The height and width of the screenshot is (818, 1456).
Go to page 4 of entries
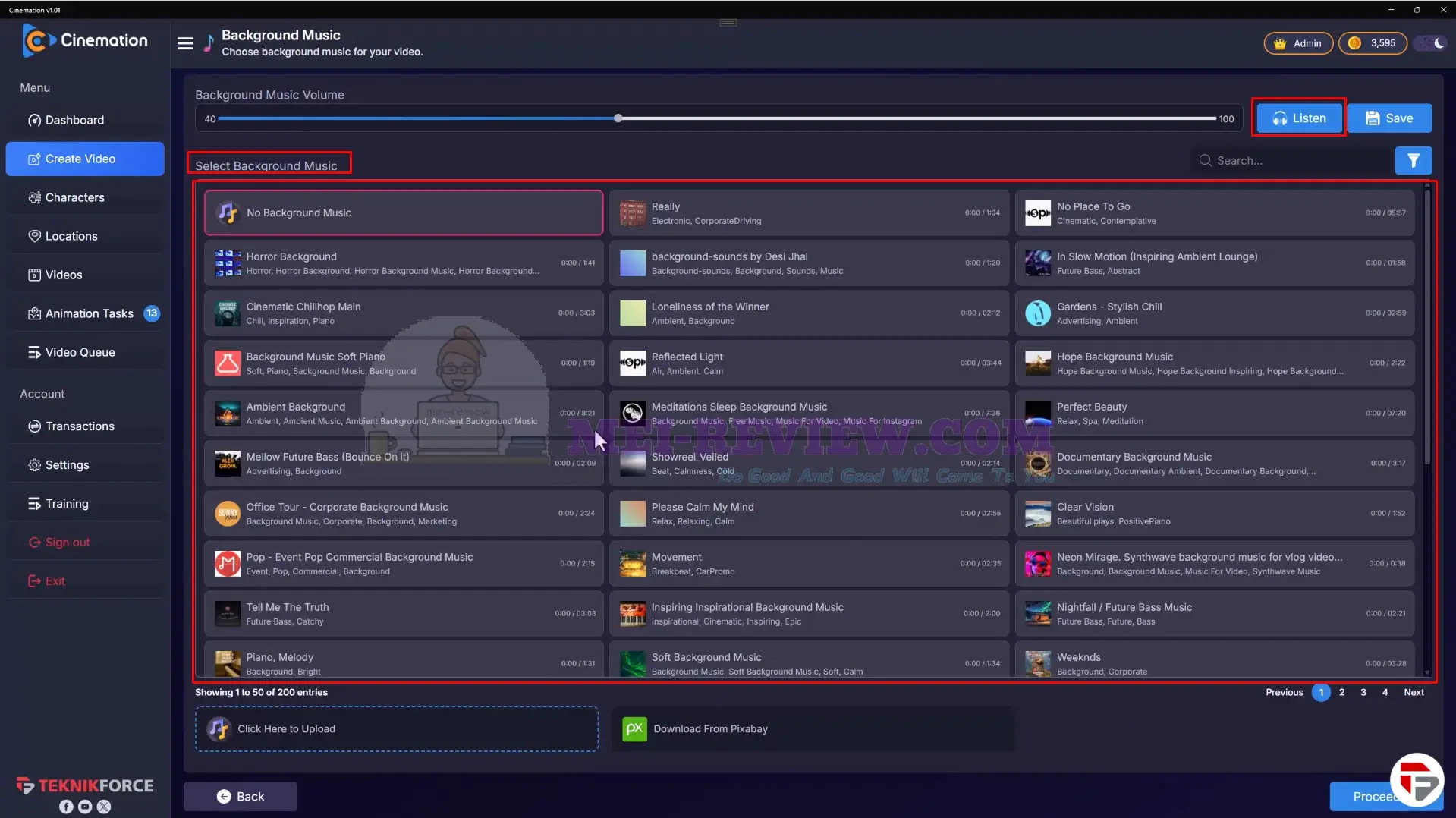click(1385, 692)
